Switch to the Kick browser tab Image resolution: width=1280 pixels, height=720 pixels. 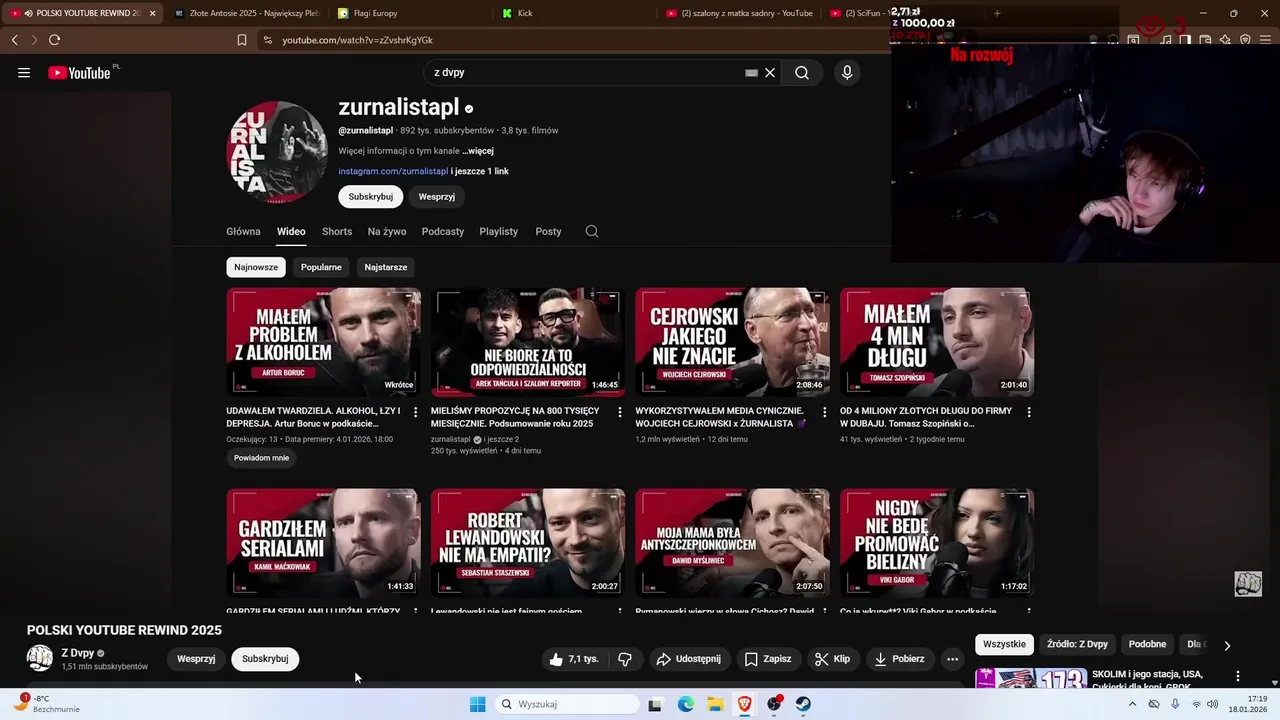[x=525, y=13]
